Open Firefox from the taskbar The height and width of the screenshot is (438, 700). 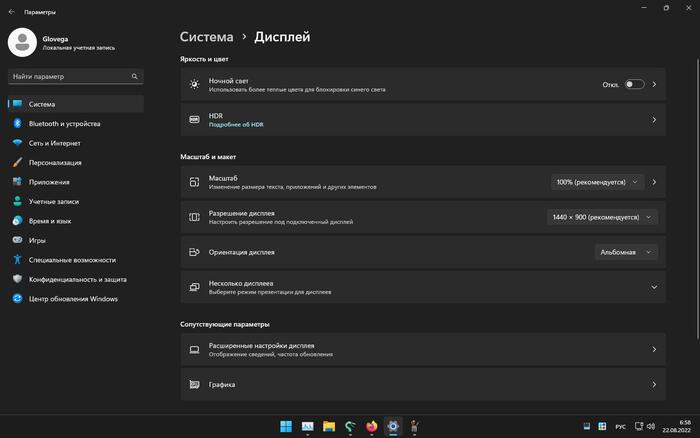click(372, 426)
